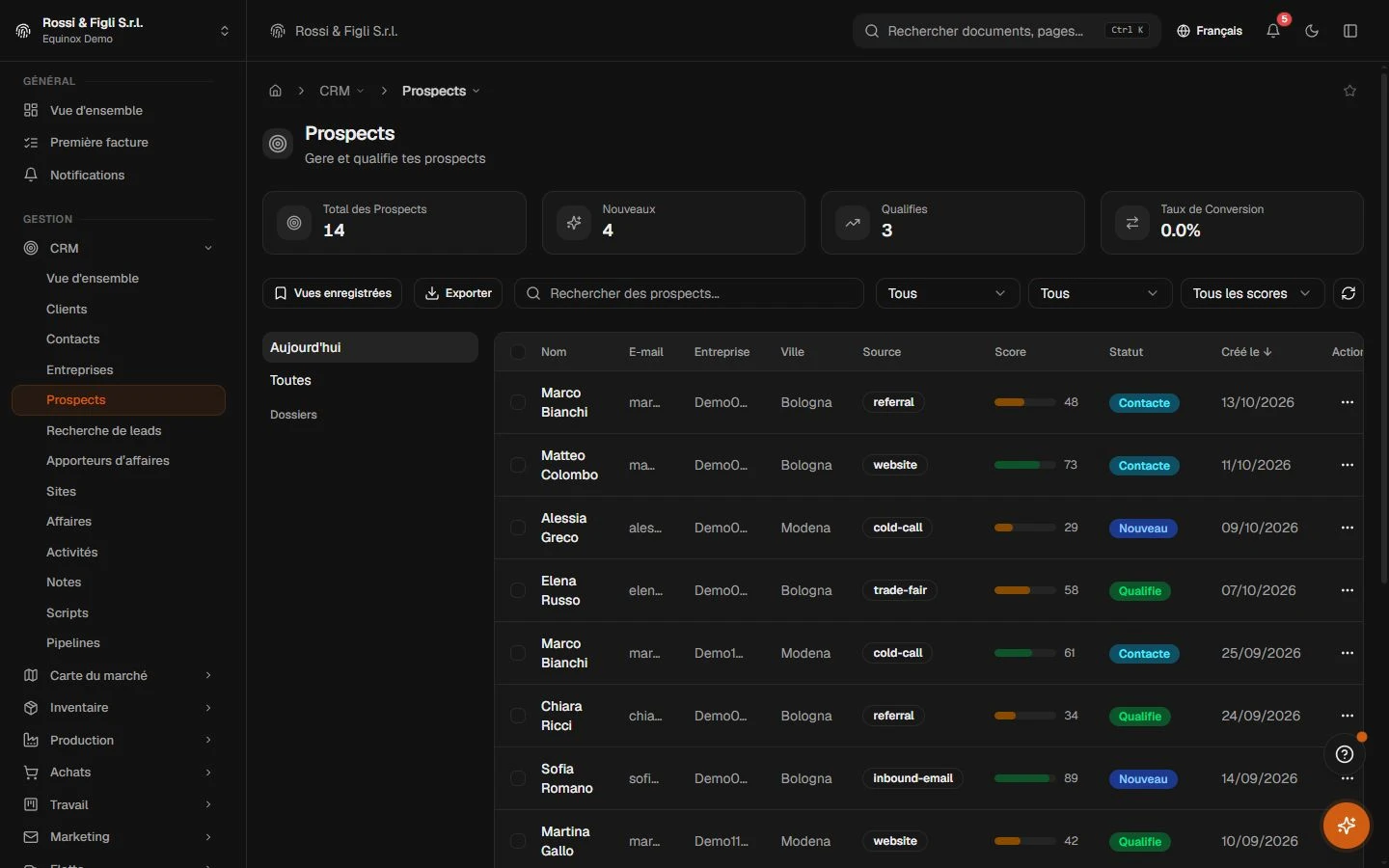Tick the checkbox for Chiara Ricci
The image size is (1389, 868).
(518, 716)
